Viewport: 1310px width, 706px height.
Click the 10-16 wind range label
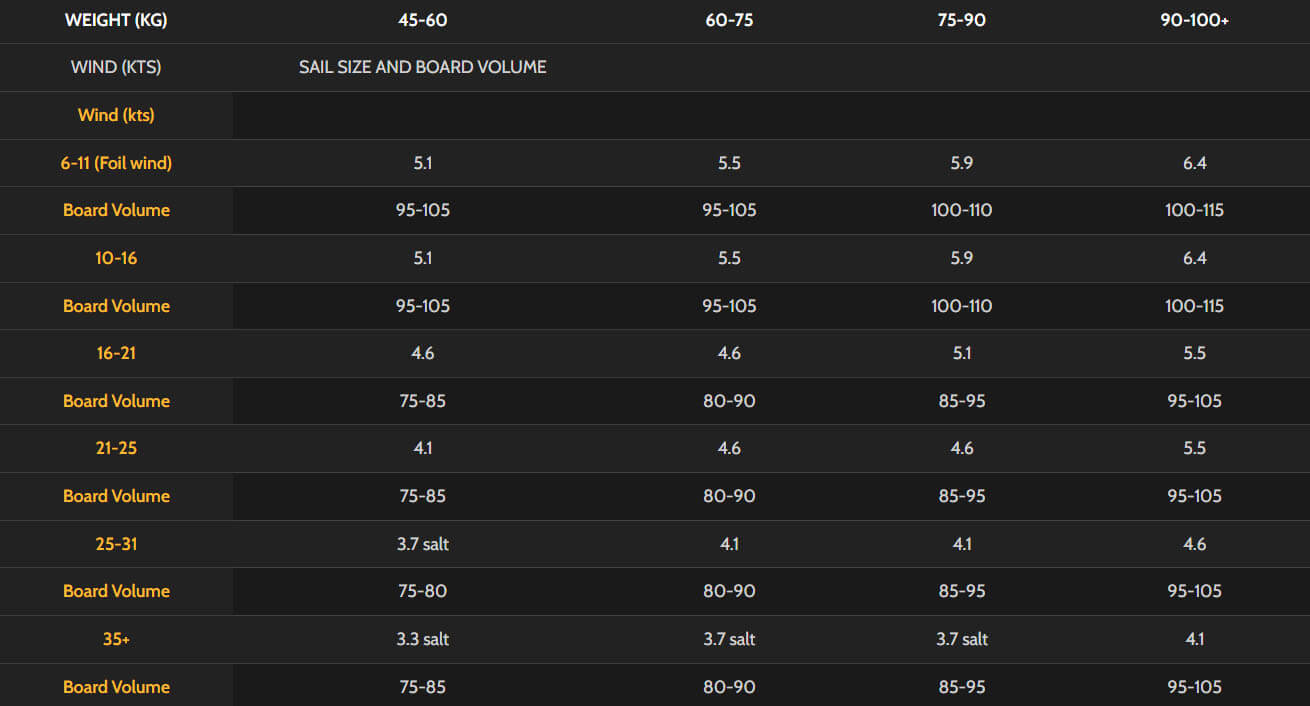[116, 258]
